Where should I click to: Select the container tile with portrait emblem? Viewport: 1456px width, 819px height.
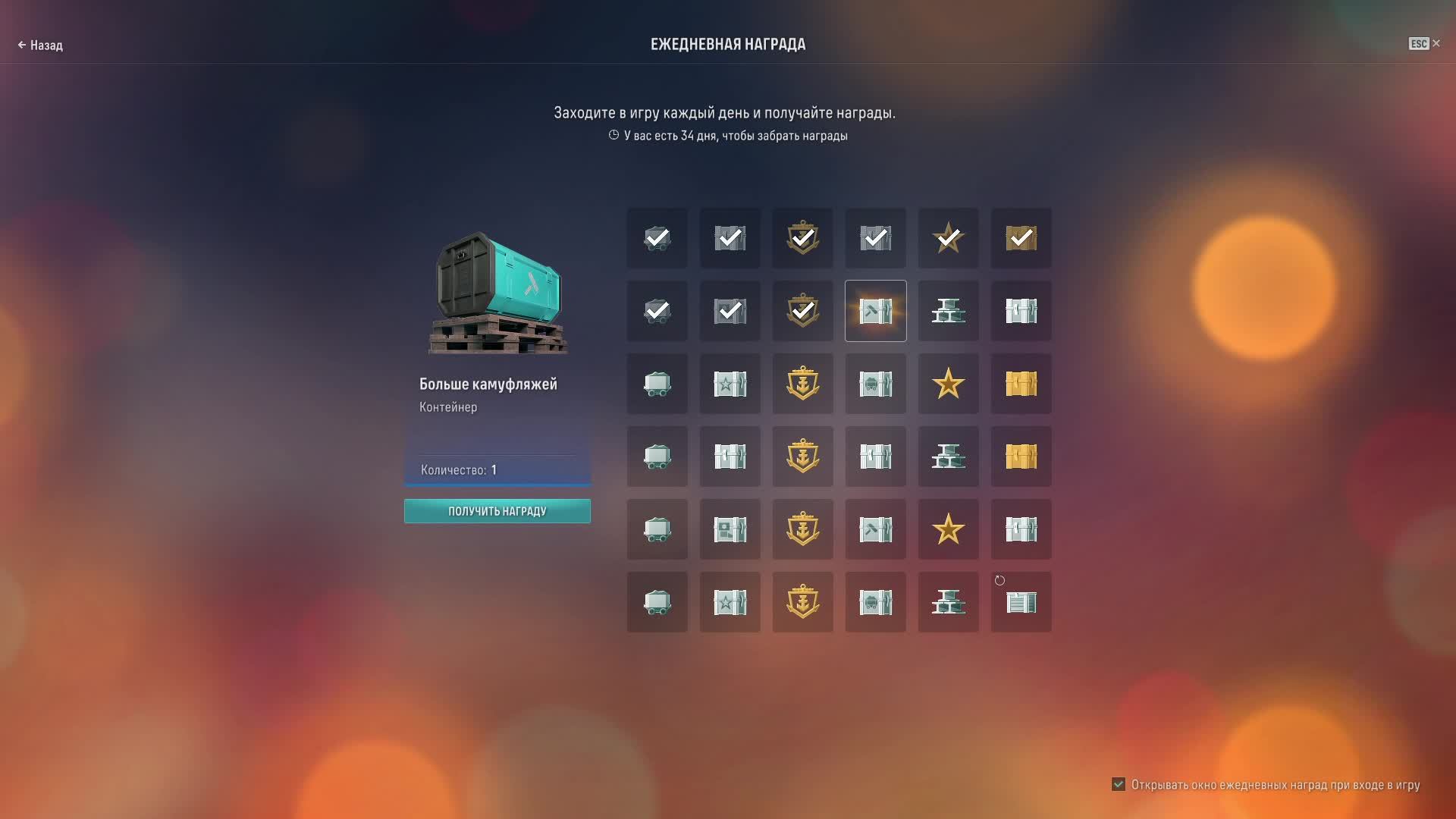coord(730,529)
